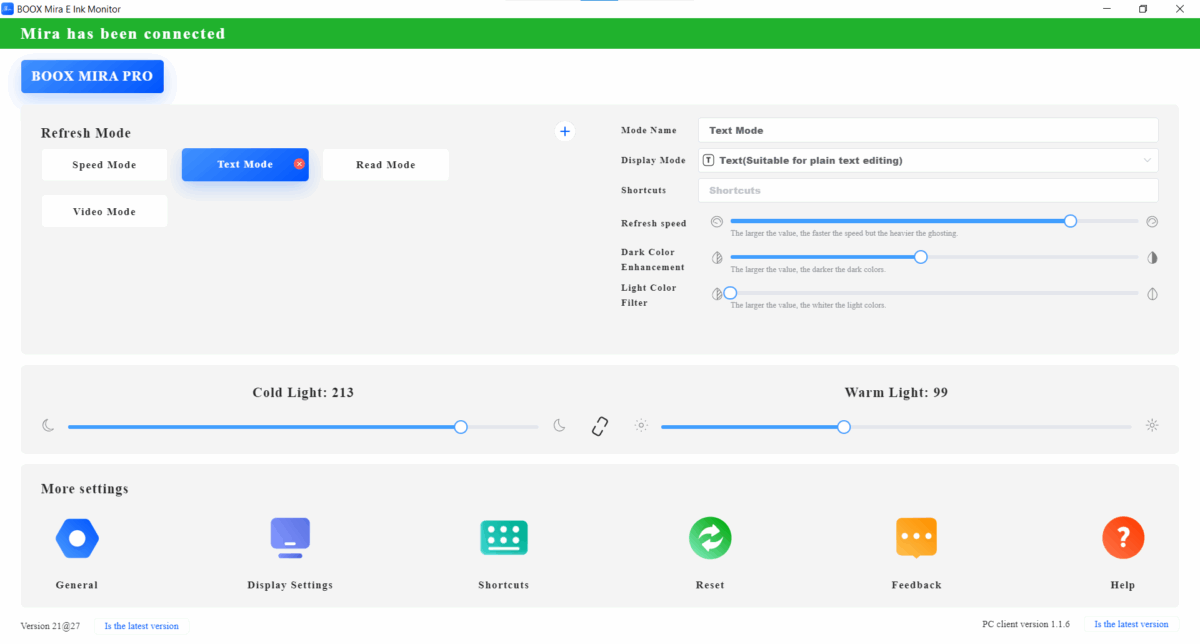1200x644 pixels.
Task: Open the Help question mark icon
Action: pos(1123,538)
